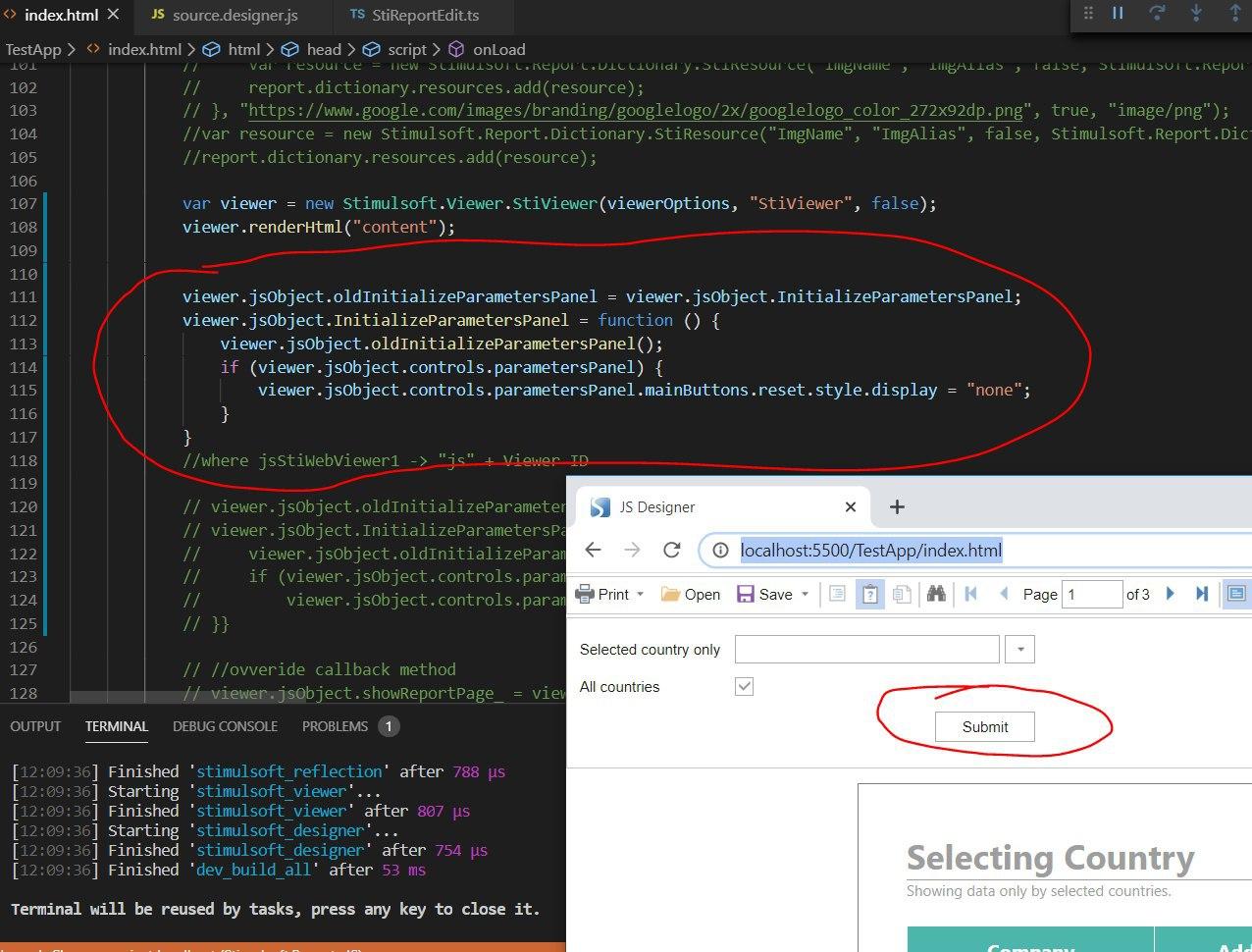
Task: Click the Save button in viewer
Action: (764, 594)
